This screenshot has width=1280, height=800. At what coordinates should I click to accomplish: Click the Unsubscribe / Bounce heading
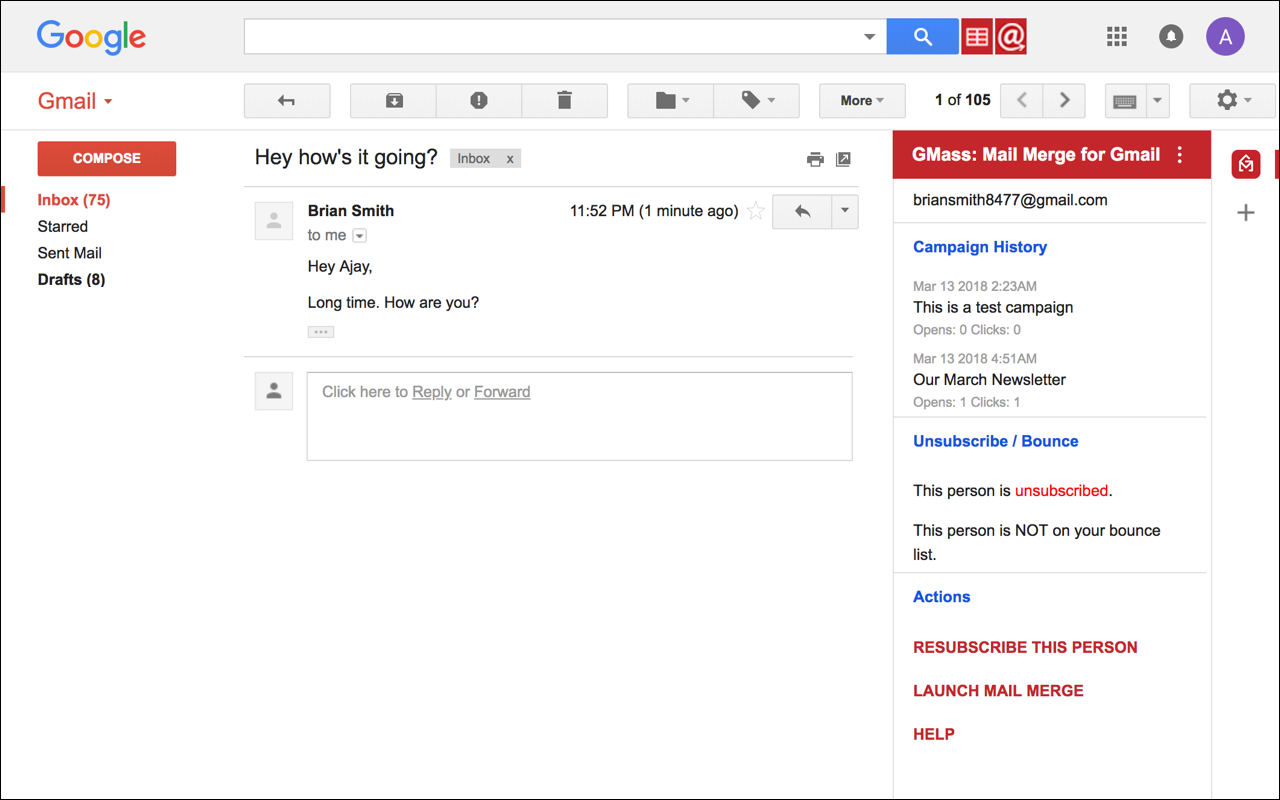996,441
